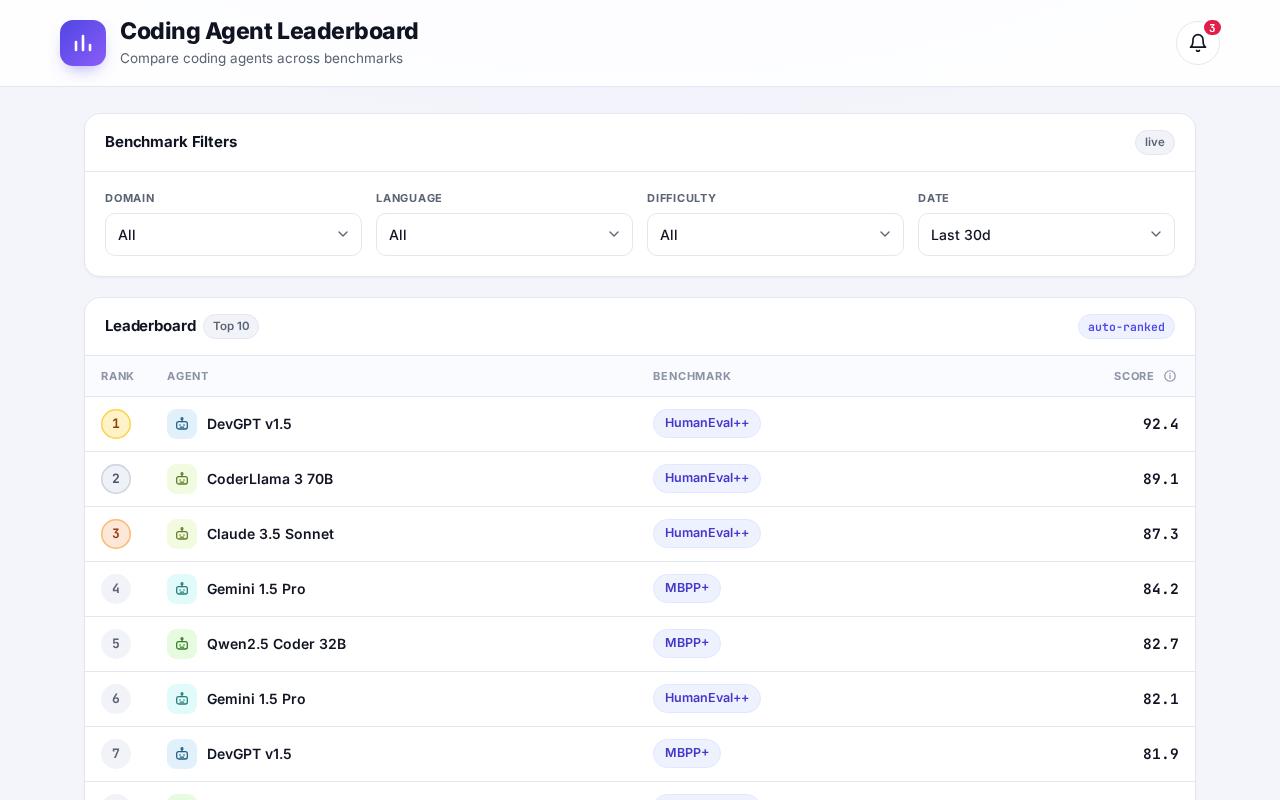Open the notifications bell
The width and height of the screenshot is (1280, 800).
point(1198,43)
